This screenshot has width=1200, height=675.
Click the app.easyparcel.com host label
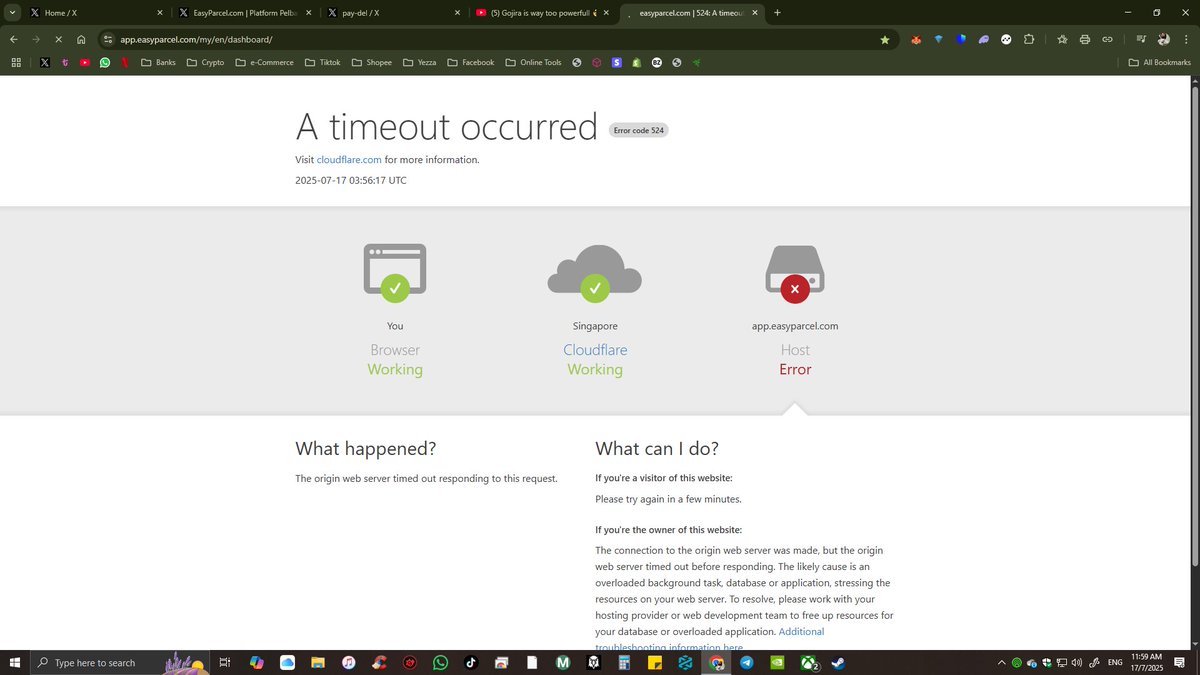795,326
